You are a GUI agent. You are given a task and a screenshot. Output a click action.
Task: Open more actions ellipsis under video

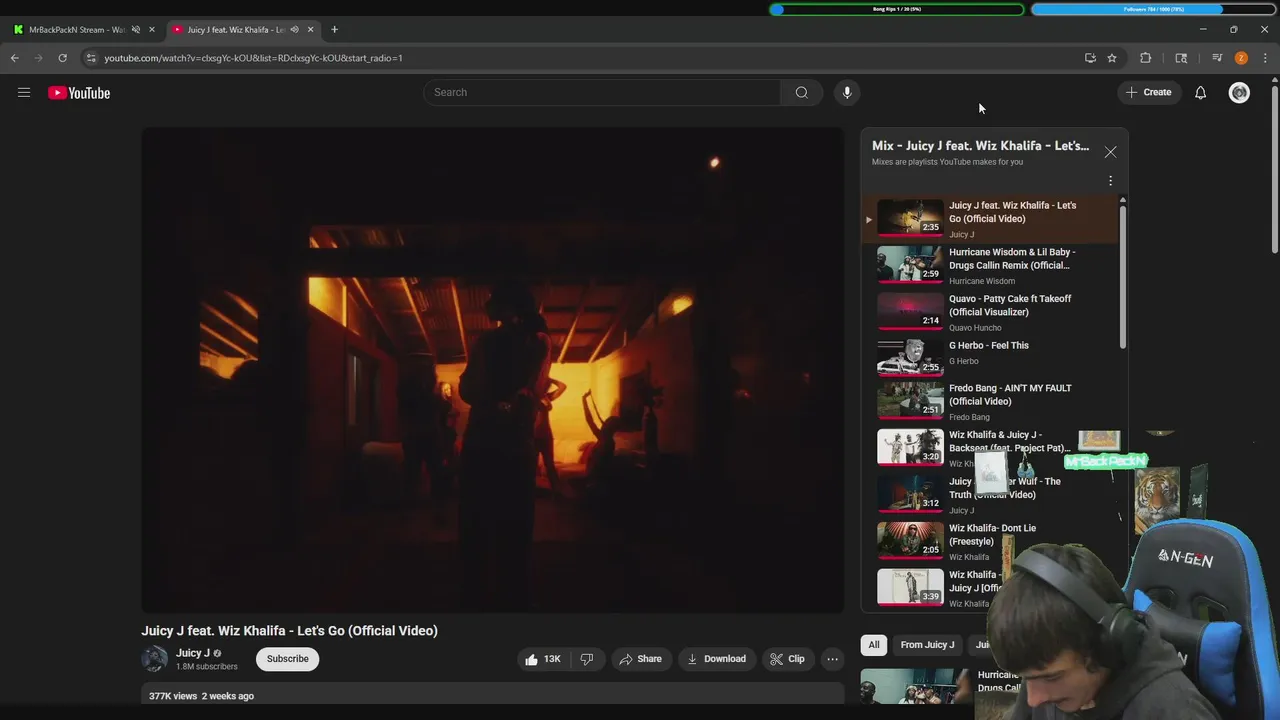point(832,659)
